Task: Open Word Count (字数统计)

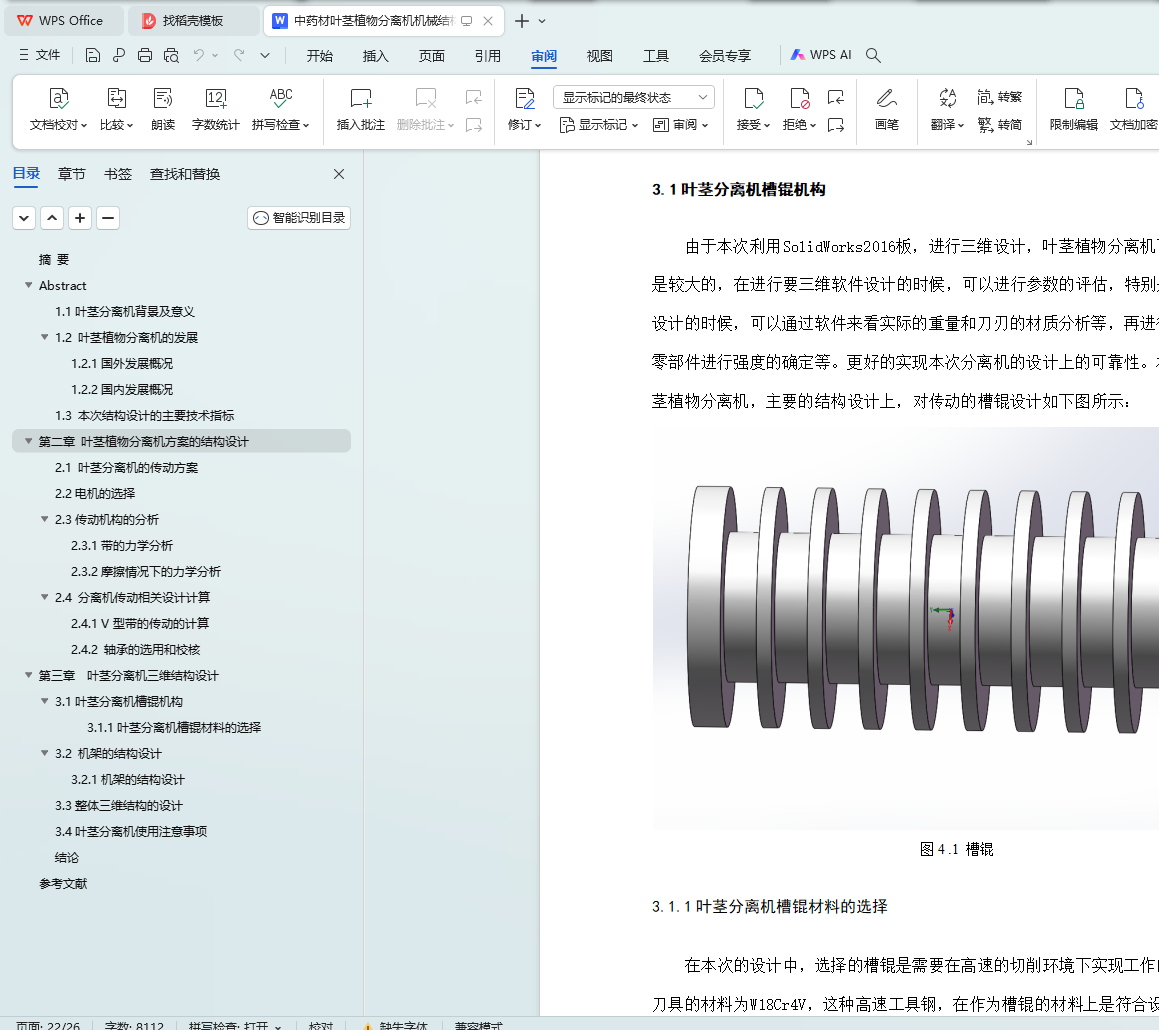Action: 215,109
